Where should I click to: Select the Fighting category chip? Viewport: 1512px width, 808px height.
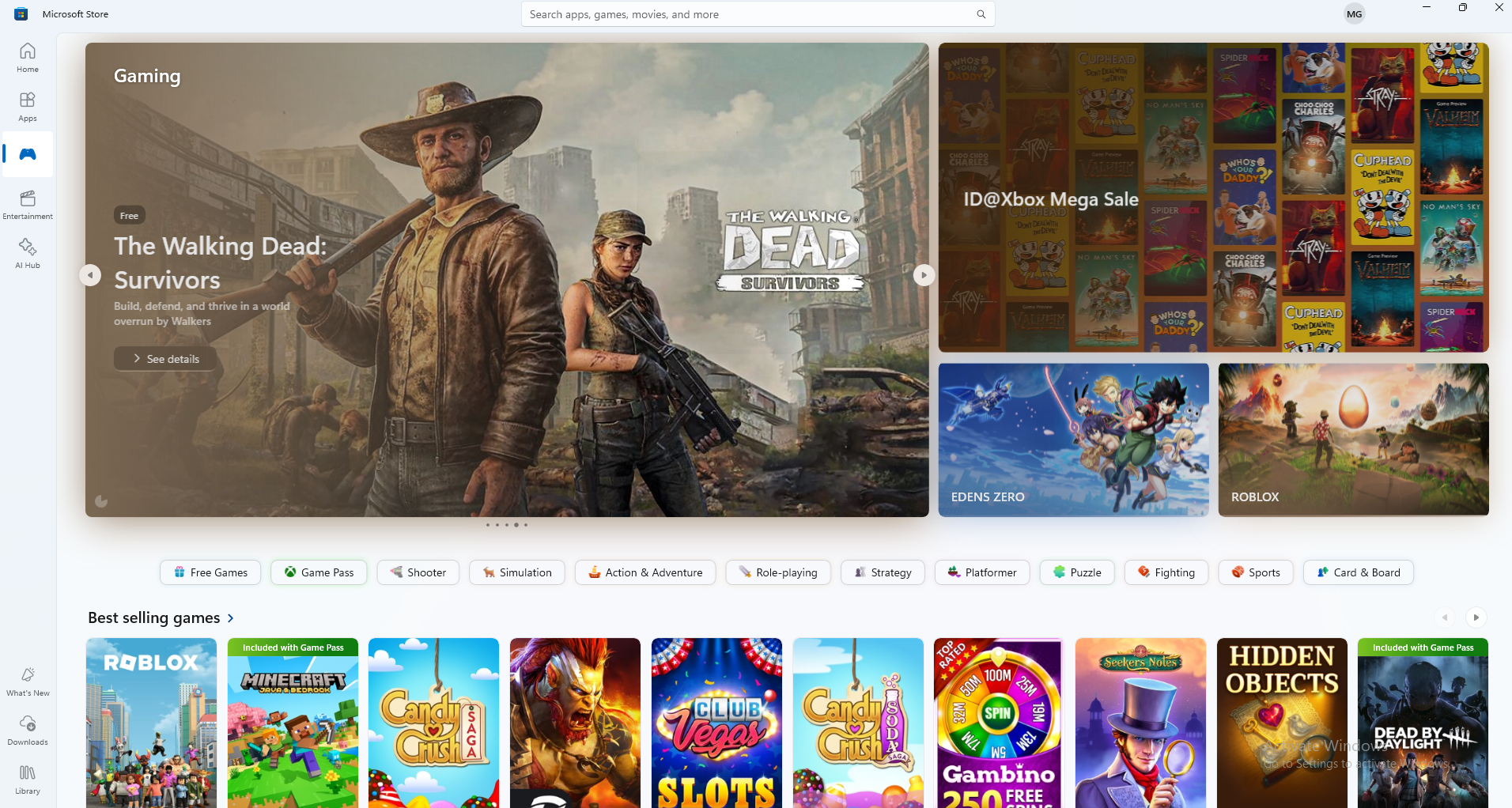pyautogui.click(x=1166, y=572)
